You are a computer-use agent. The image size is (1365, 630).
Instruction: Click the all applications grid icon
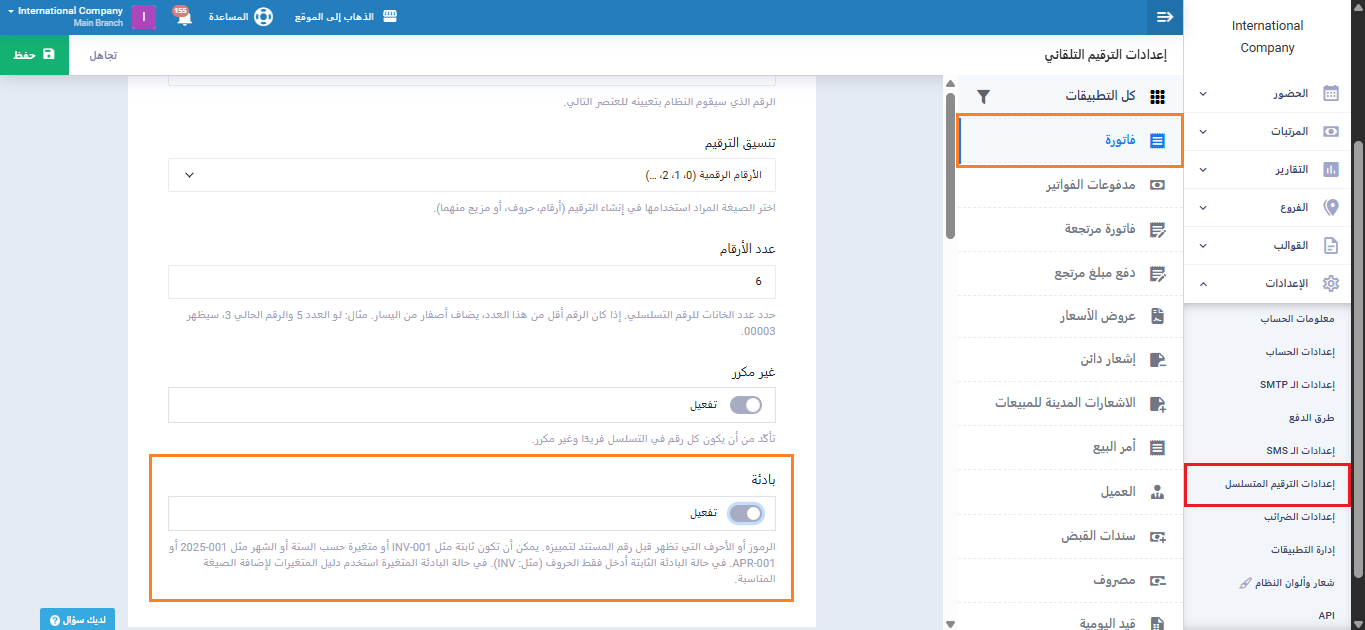(x=1158, y=96)
